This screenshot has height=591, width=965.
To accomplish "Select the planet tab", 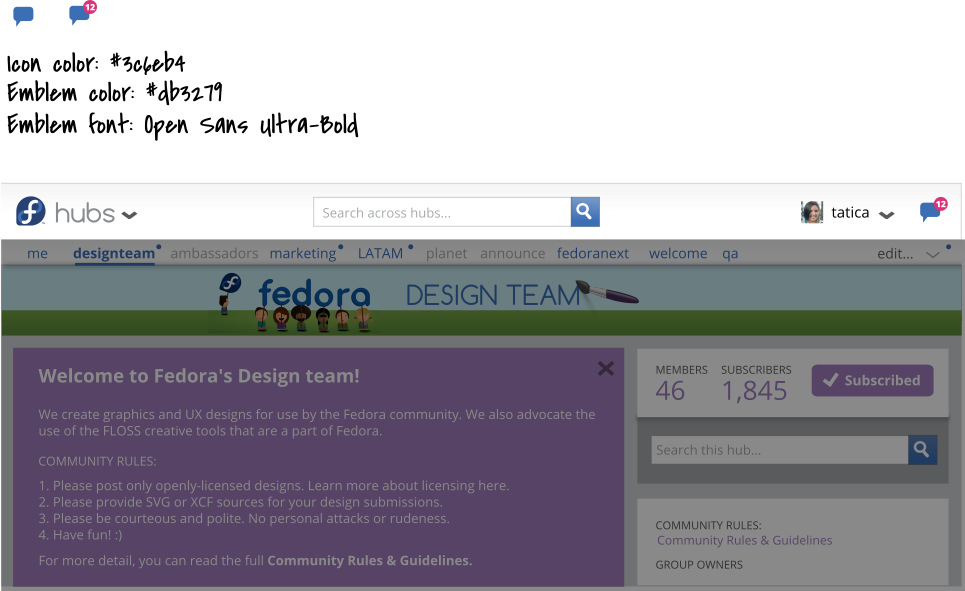I will pyautogui.click(x=446, y=253).
